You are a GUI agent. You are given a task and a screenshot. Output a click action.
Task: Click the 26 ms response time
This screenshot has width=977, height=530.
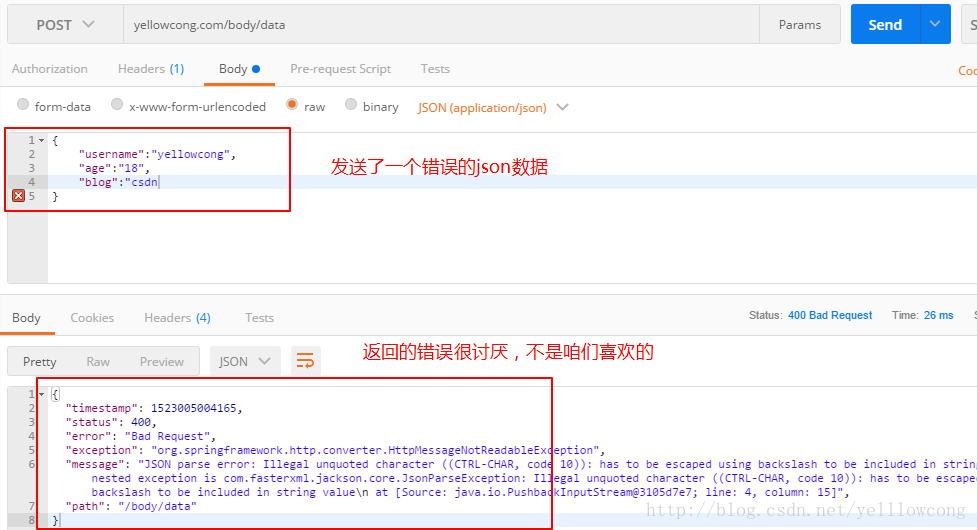[938, 315]
